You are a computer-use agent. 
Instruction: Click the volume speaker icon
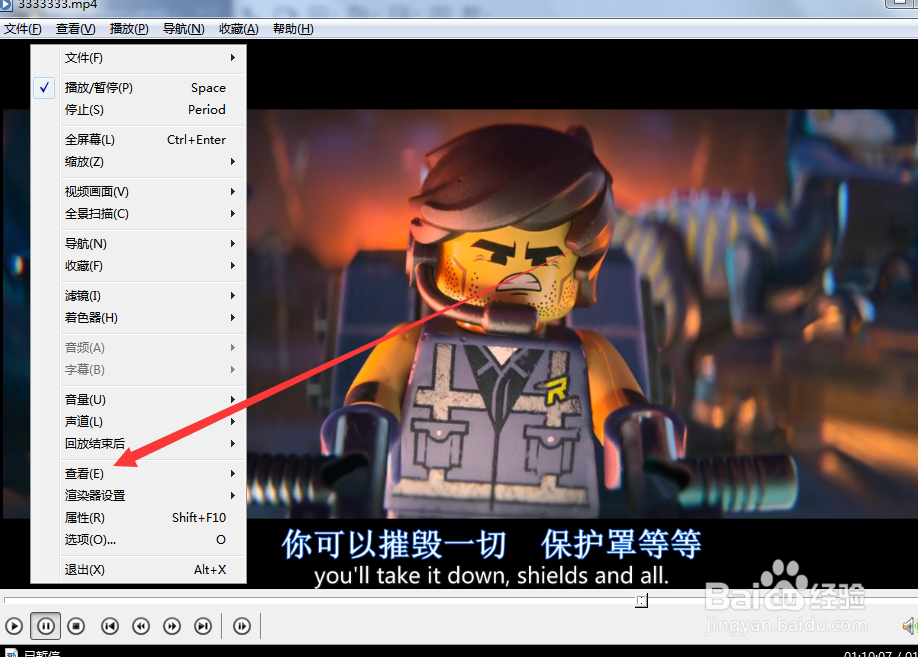[910, 626]
